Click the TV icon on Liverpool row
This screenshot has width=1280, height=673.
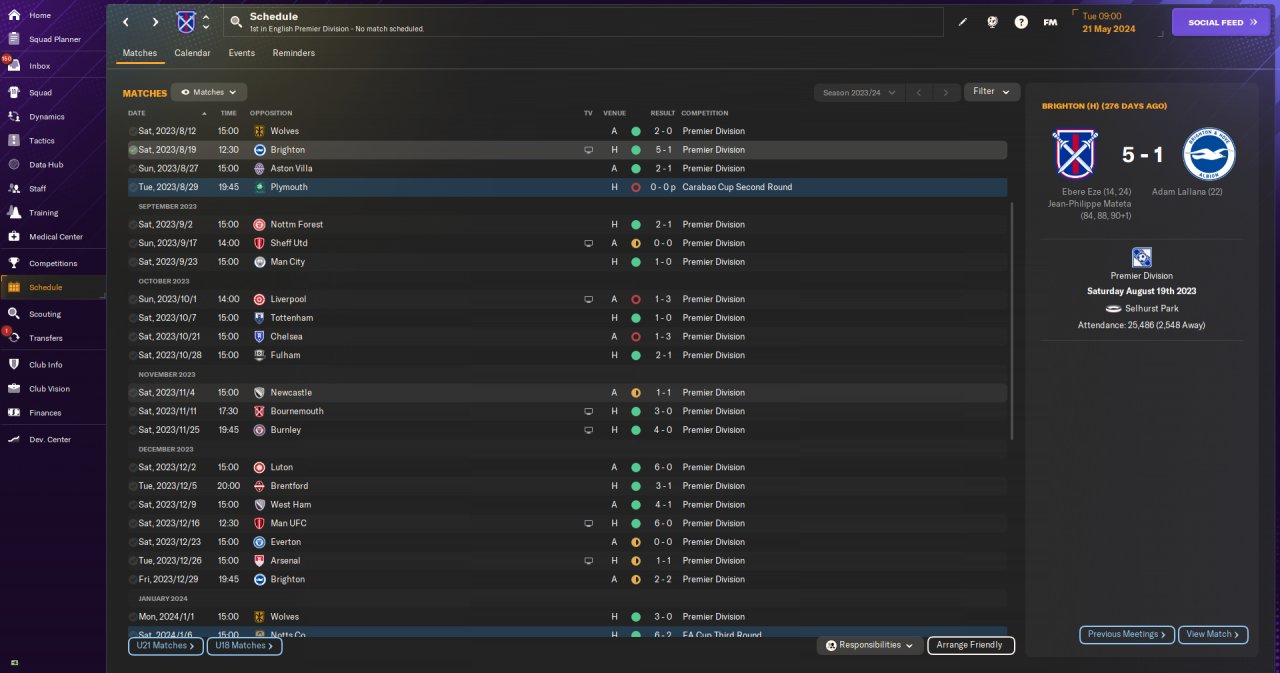point(588,299)
